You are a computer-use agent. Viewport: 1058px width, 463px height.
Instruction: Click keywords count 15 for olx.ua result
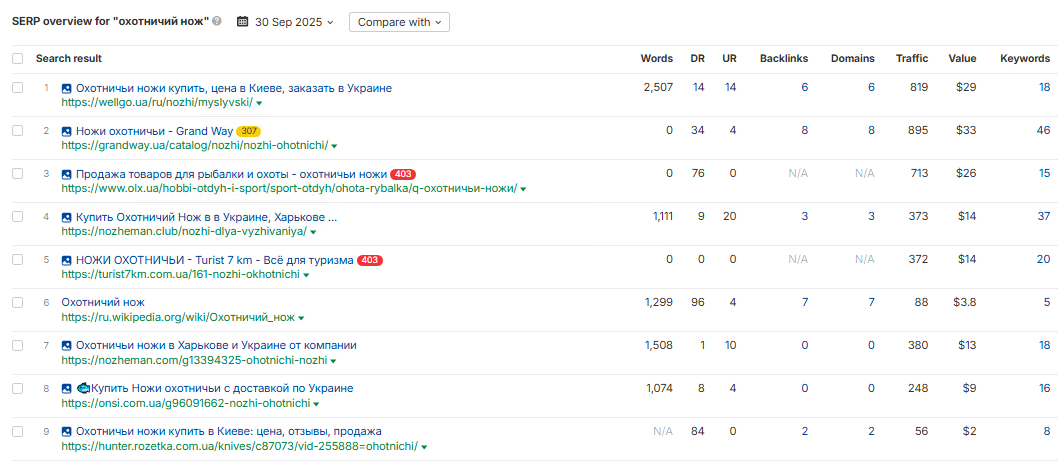coord(1045,173)
